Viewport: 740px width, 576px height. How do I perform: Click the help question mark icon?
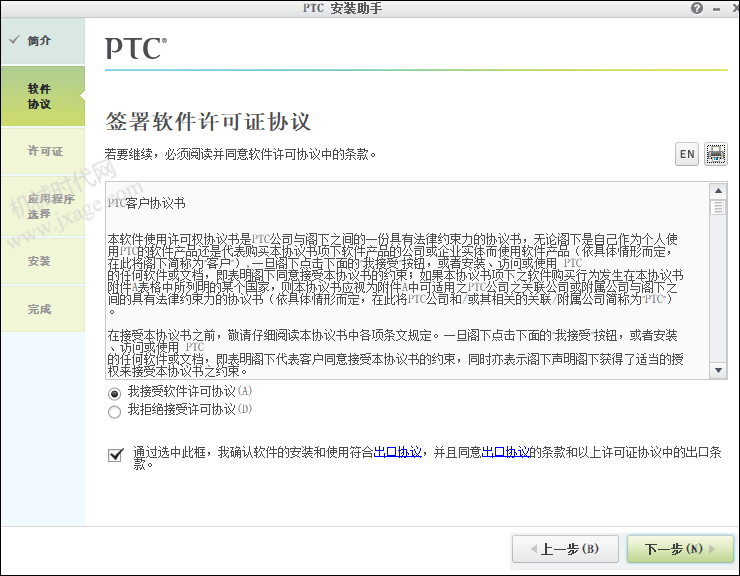click(x=697, y=8)
